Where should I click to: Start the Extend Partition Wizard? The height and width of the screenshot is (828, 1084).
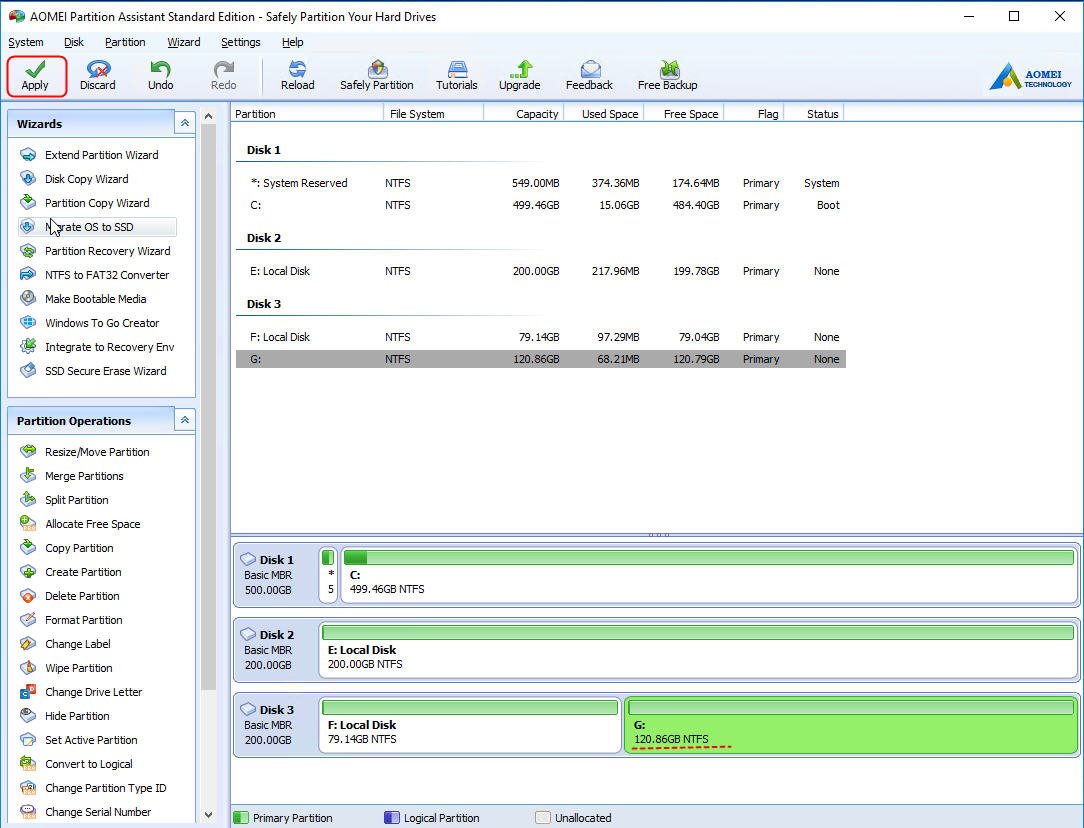pyautogui.click(x=101, y=155)
